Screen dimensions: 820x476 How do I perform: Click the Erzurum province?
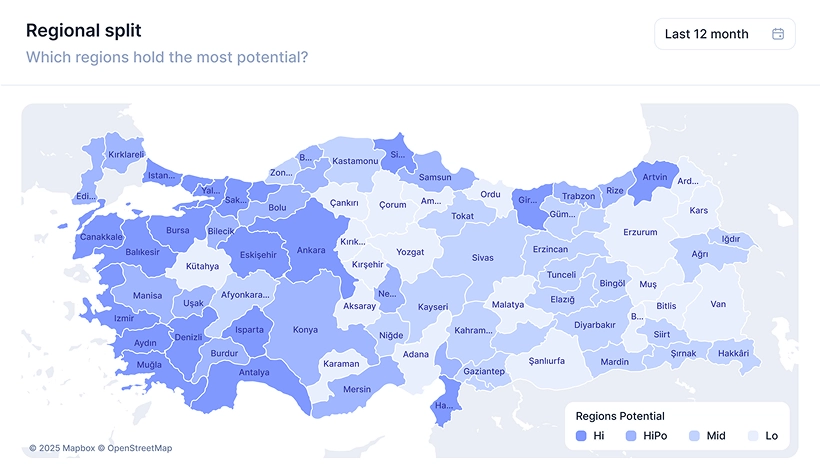pyautogui.click(x=640, y=232)
